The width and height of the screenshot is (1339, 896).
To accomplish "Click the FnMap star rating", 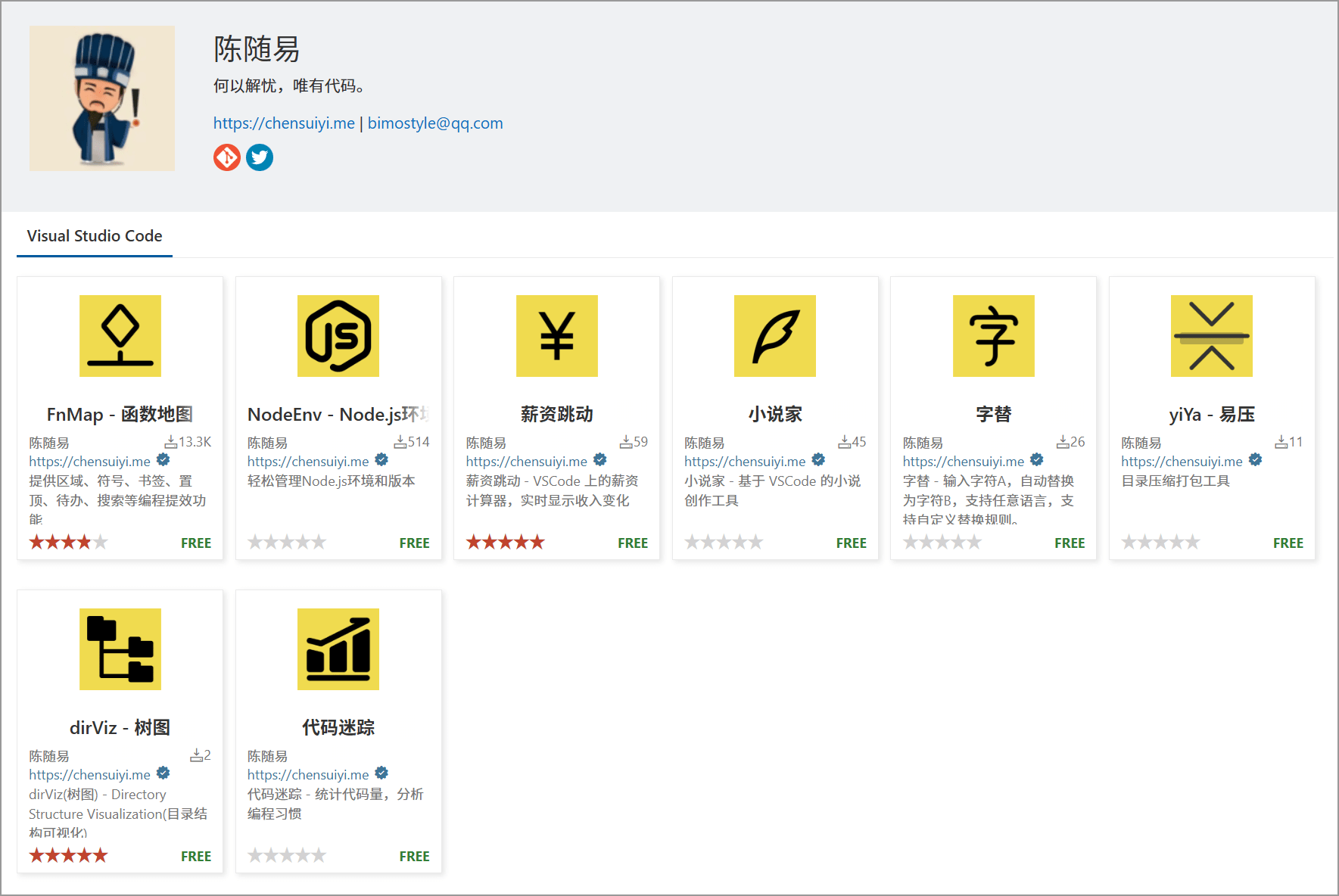I will click(x=69, y=542).
